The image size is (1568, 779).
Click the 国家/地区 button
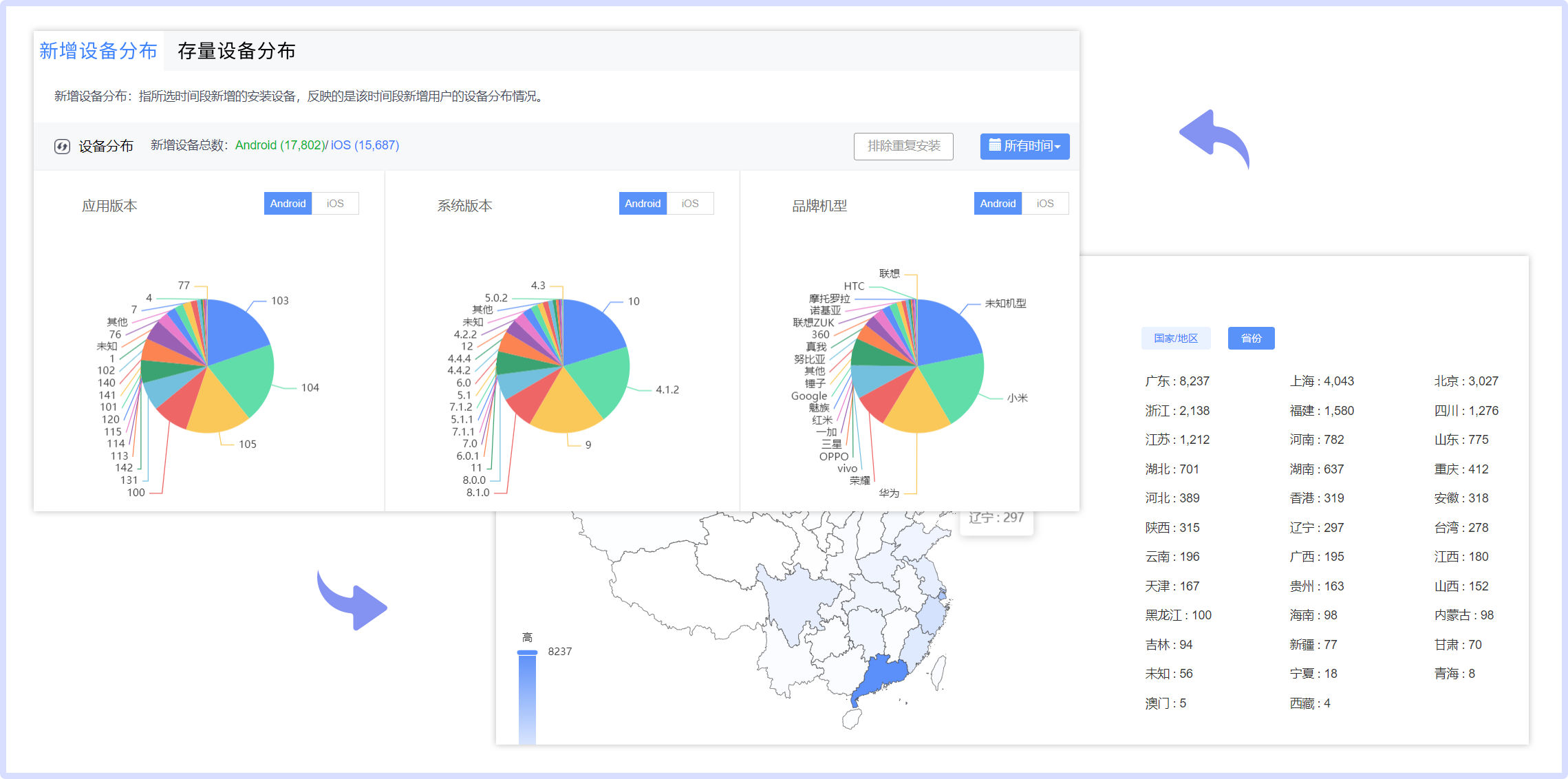click(x=1175, y=338)
